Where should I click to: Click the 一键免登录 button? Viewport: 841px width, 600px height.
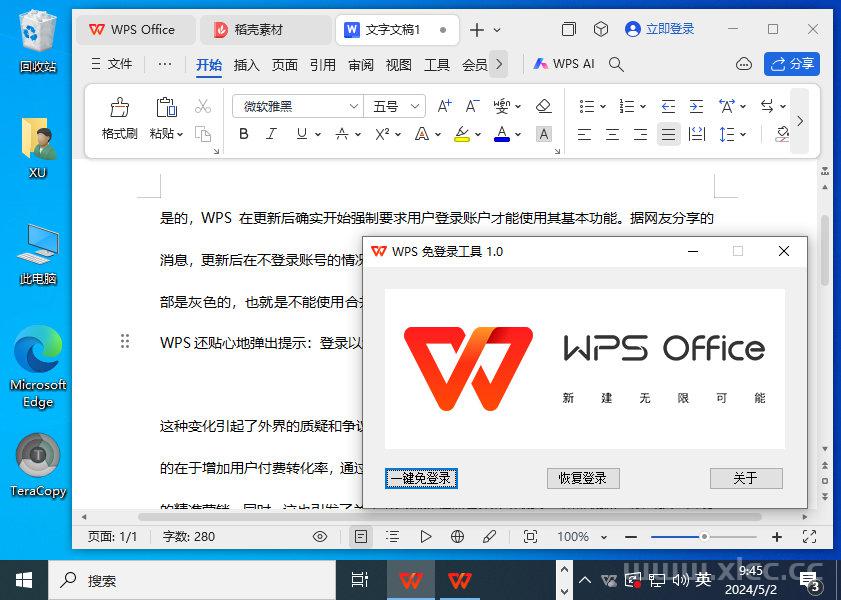pos(421,479)
